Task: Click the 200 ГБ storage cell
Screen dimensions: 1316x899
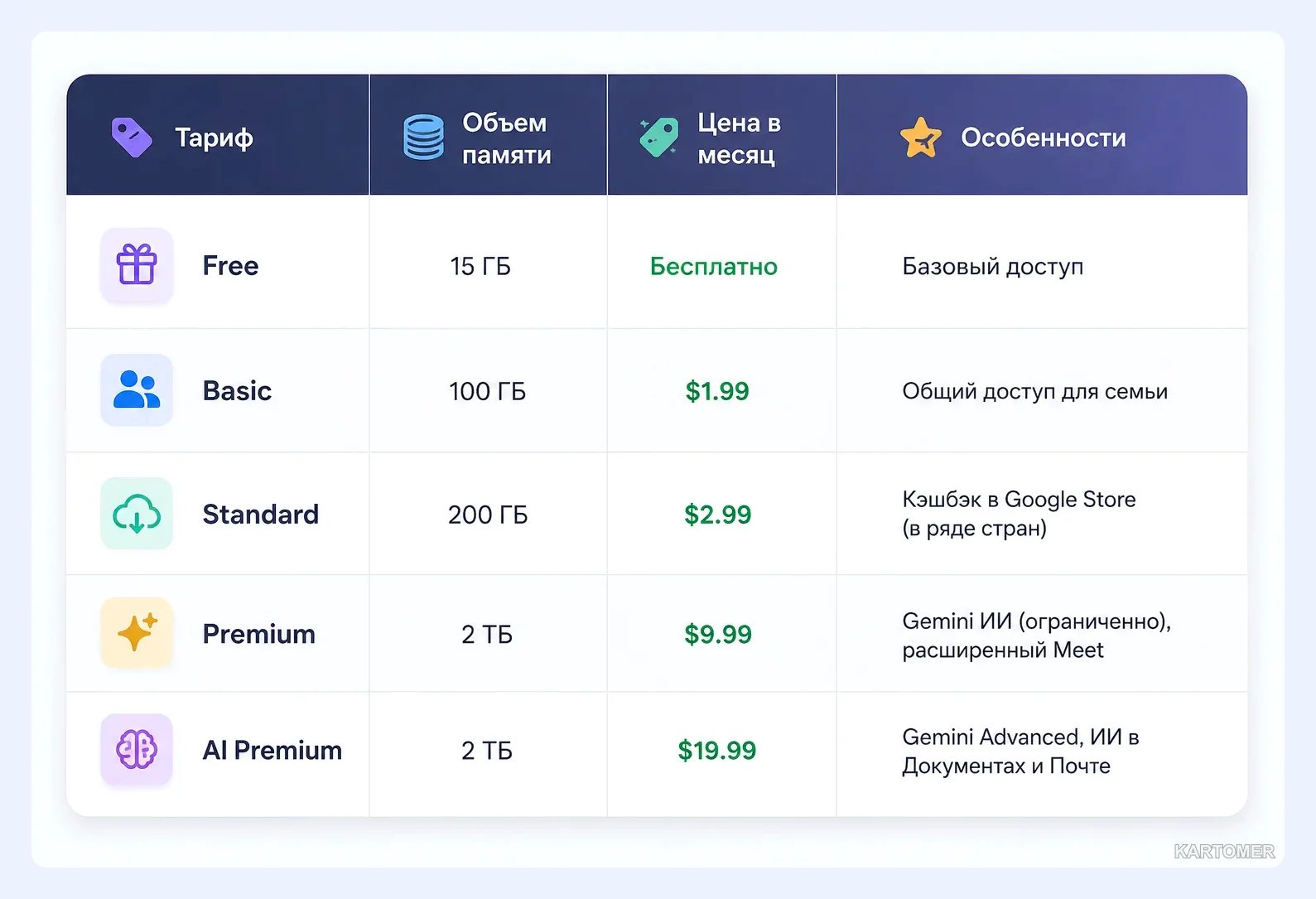Action: click(488, 515)
